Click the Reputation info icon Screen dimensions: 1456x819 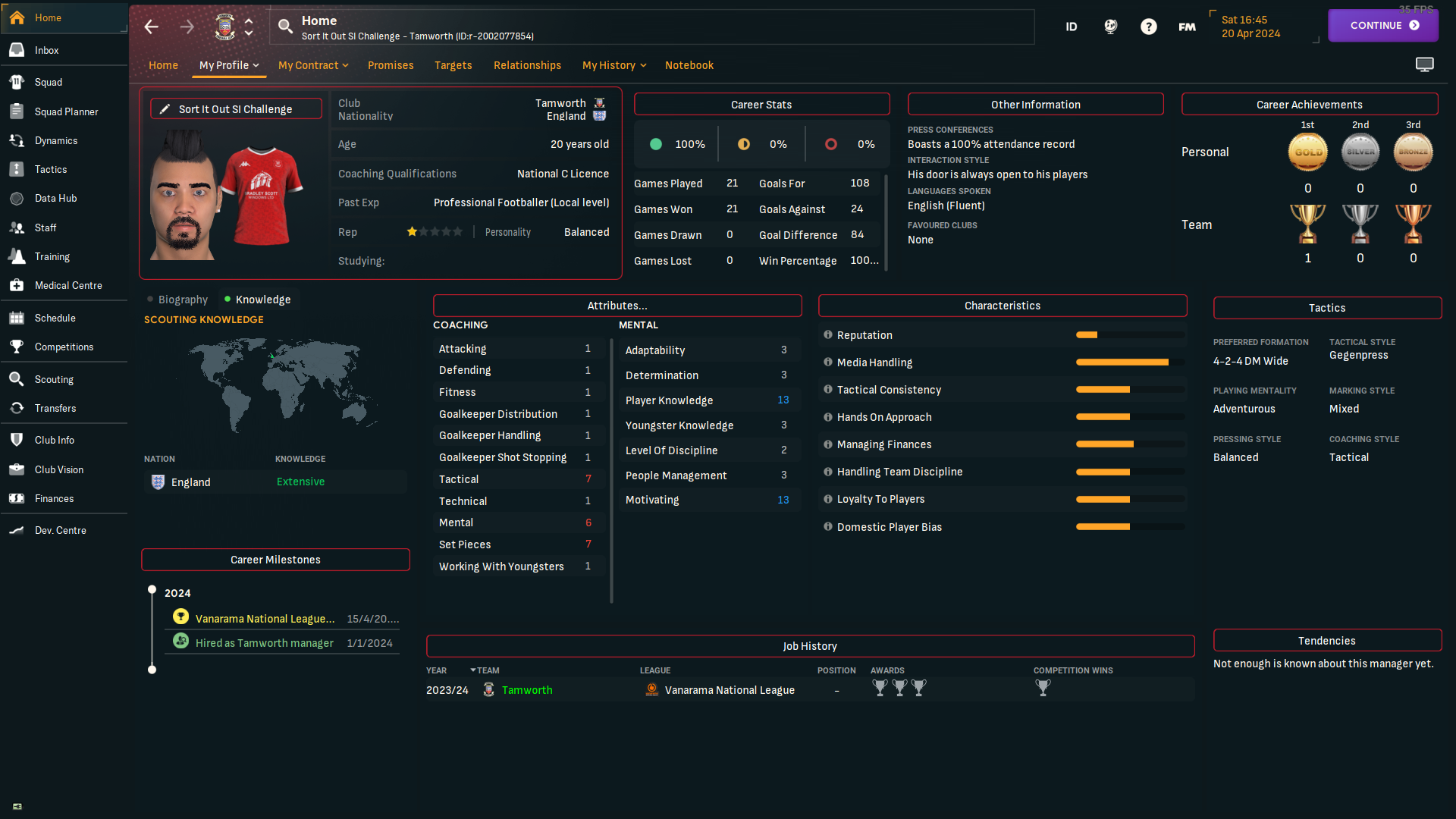tap(828, 335)
